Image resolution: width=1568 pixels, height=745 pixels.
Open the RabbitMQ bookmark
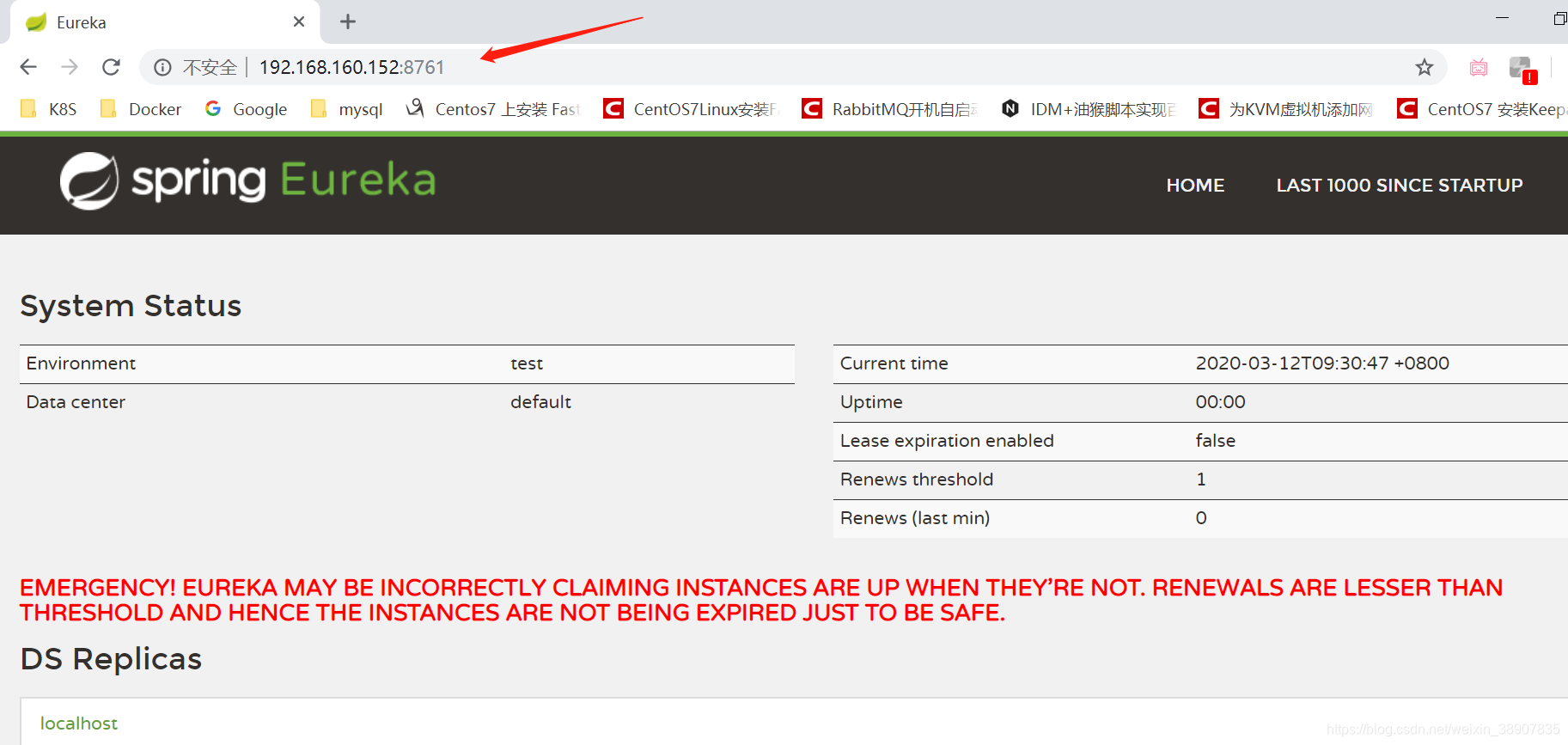pos(890,109)
